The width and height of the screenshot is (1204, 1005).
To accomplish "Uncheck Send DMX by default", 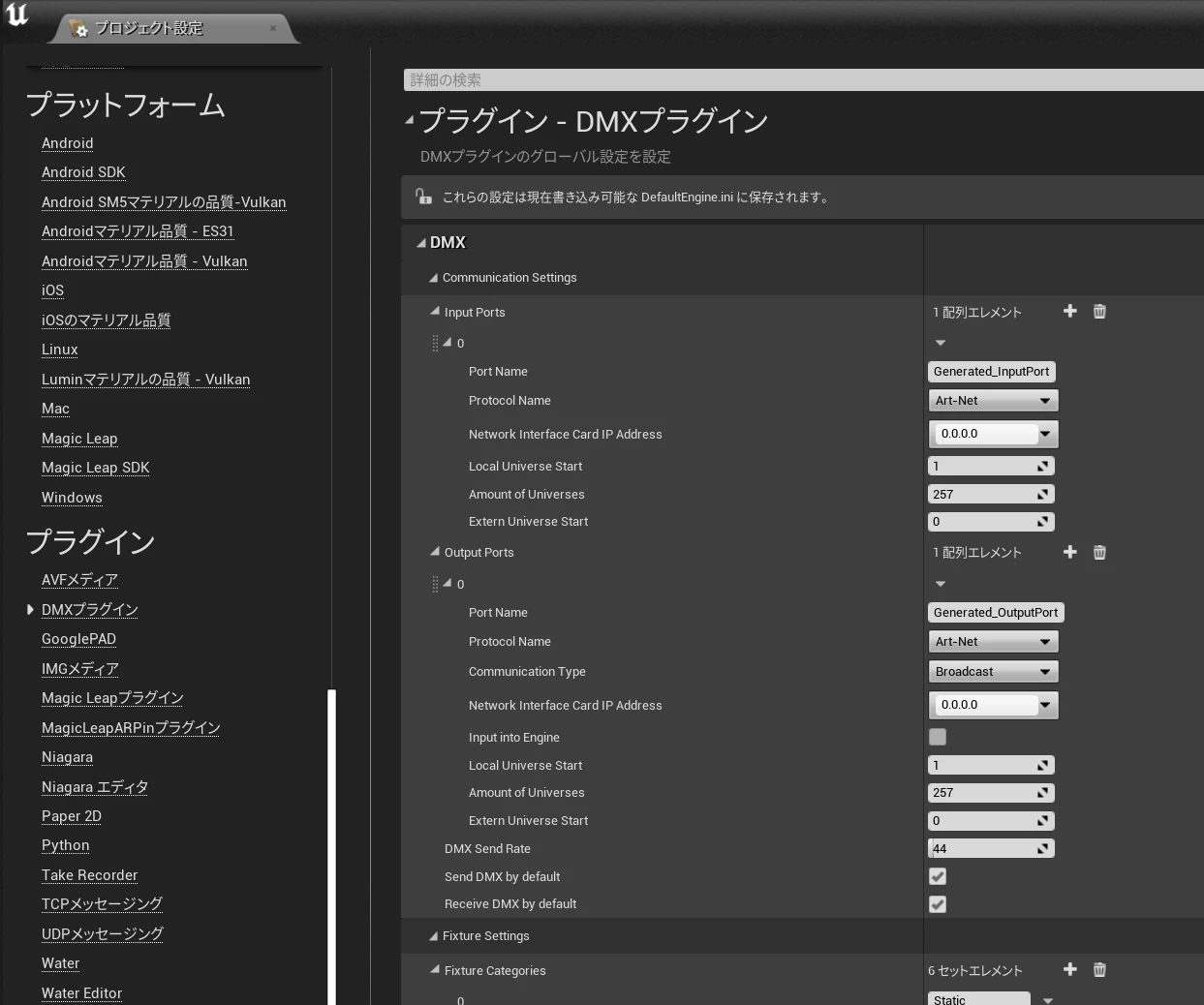I will (938, 876).
